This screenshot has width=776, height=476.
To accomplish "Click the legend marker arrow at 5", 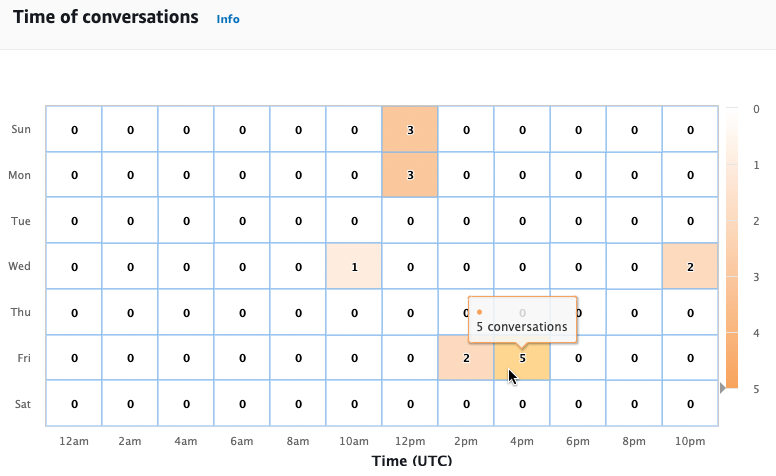I will 724,388.
